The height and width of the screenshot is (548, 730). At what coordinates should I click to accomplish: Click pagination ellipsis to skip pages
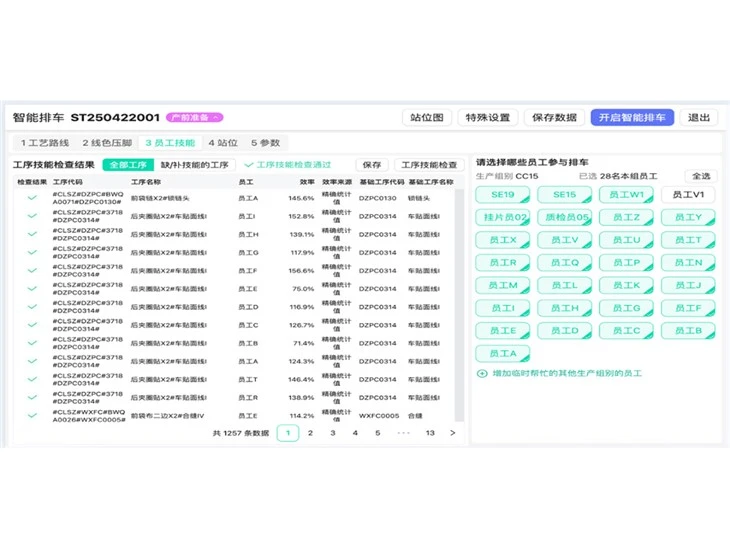[403, 433]
